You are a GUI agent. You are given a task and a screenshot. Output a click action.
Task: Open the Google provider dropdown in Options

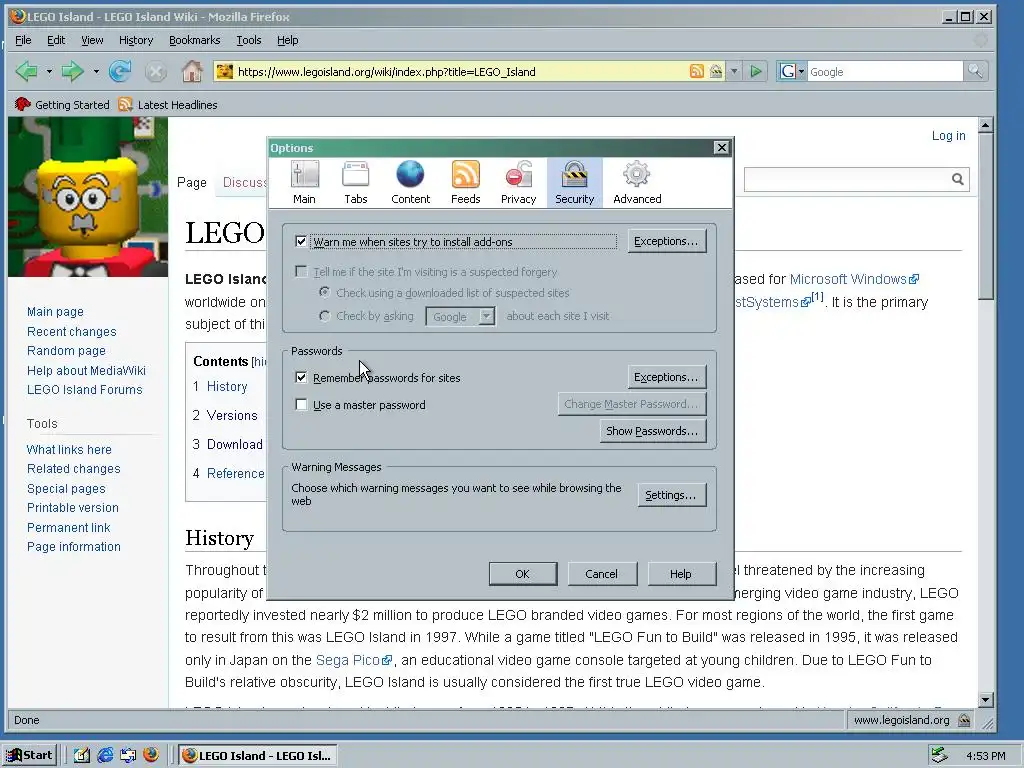click(x=460, y=317)
